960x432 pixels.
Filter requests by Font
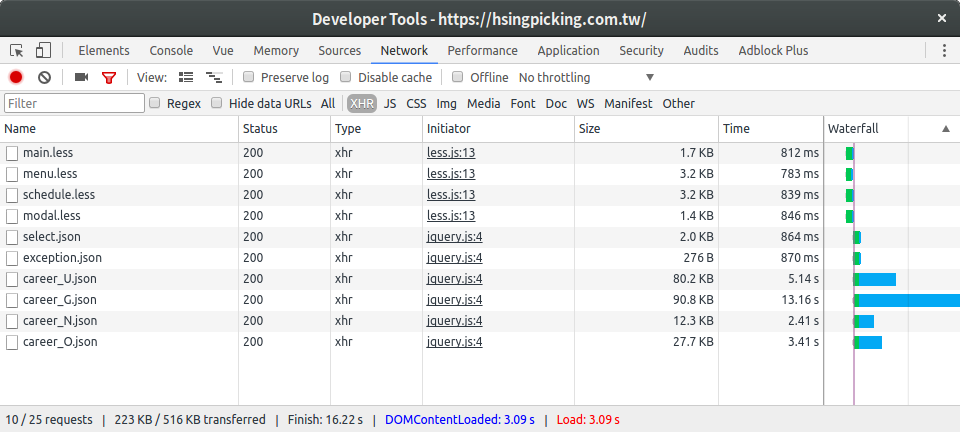point(523,103)
